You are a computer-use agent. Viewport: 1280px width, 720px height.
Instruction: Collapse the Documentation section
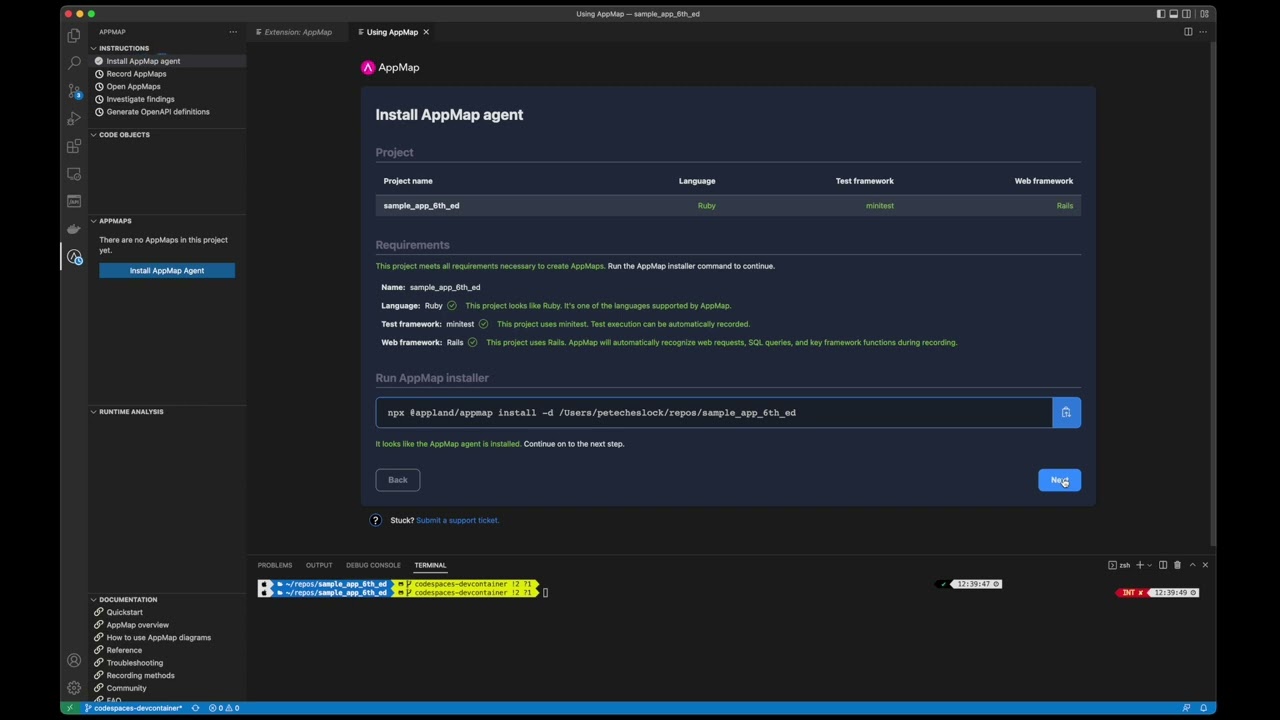128,600
